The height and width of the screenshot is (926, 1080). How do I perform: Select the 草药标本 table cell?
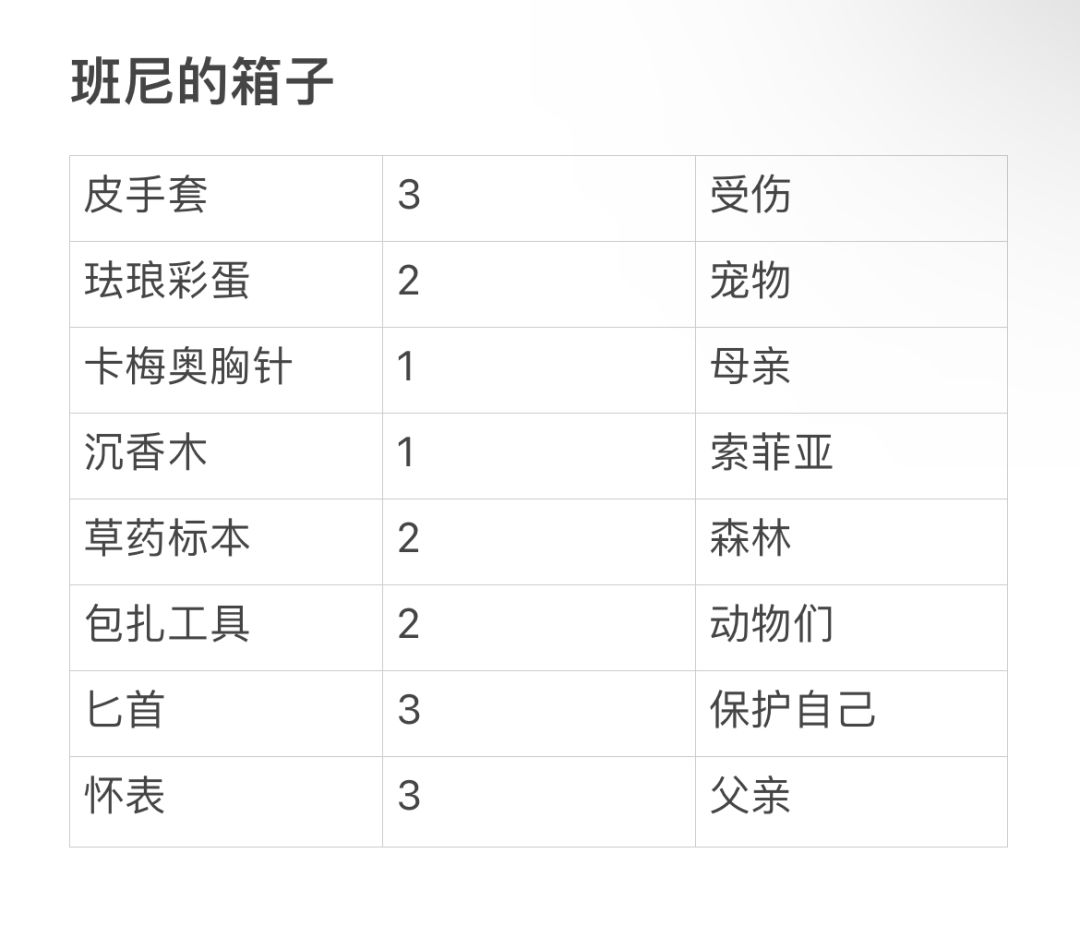[167, 539]
